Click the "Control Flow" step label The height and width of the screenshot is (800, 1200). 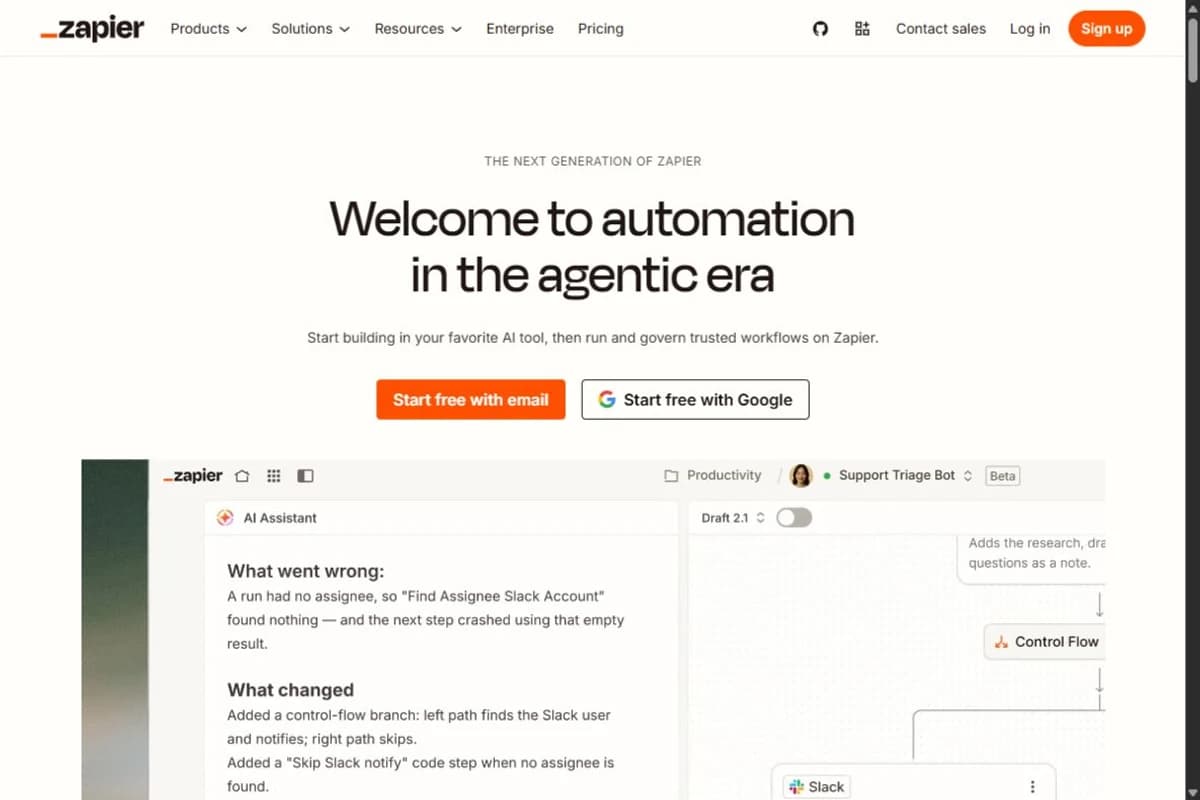pyautogui.click(x=1057, y=642)
